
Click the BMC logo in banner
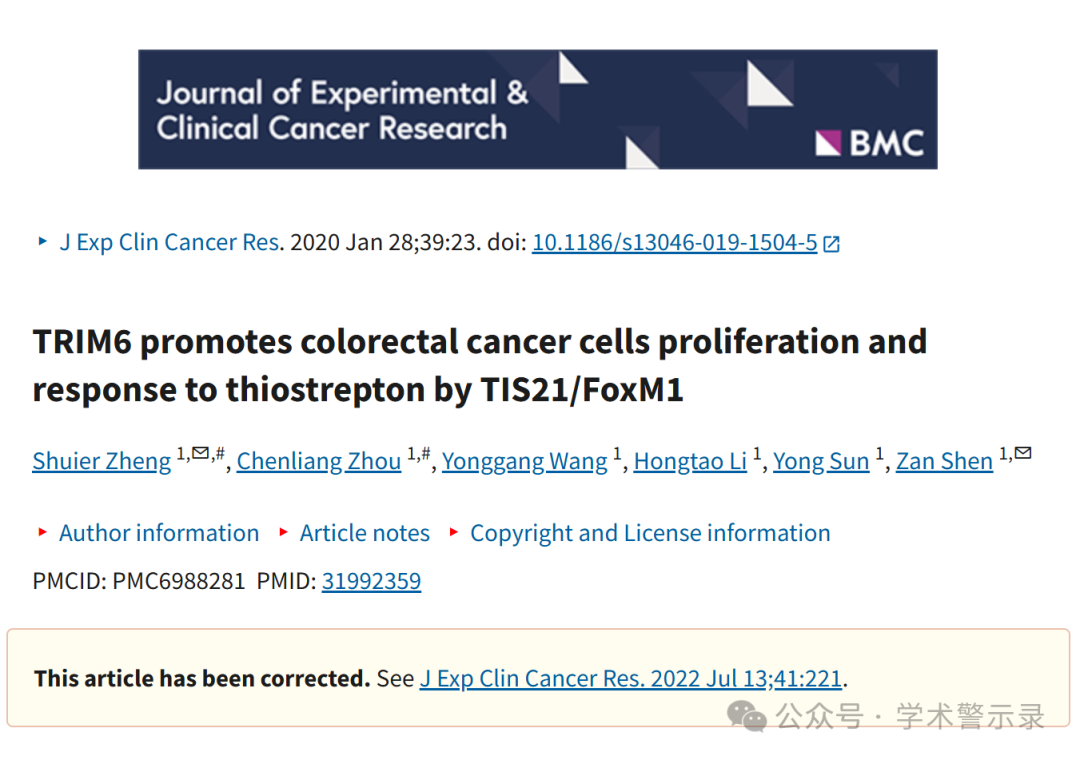click(869, 143)
